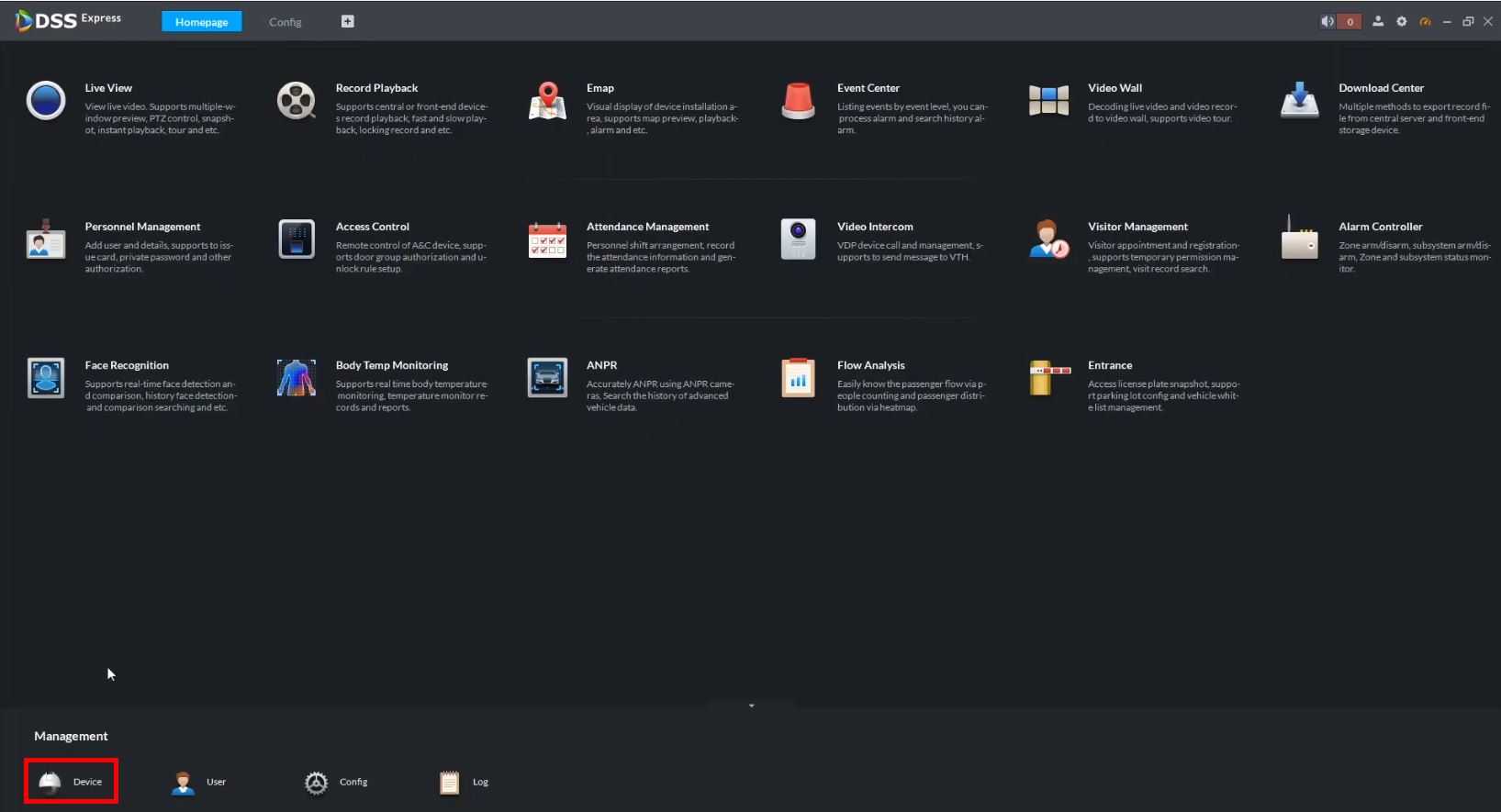Screen dimensions: 1501x812
Task: Open Device management
Action: [71, 782]
